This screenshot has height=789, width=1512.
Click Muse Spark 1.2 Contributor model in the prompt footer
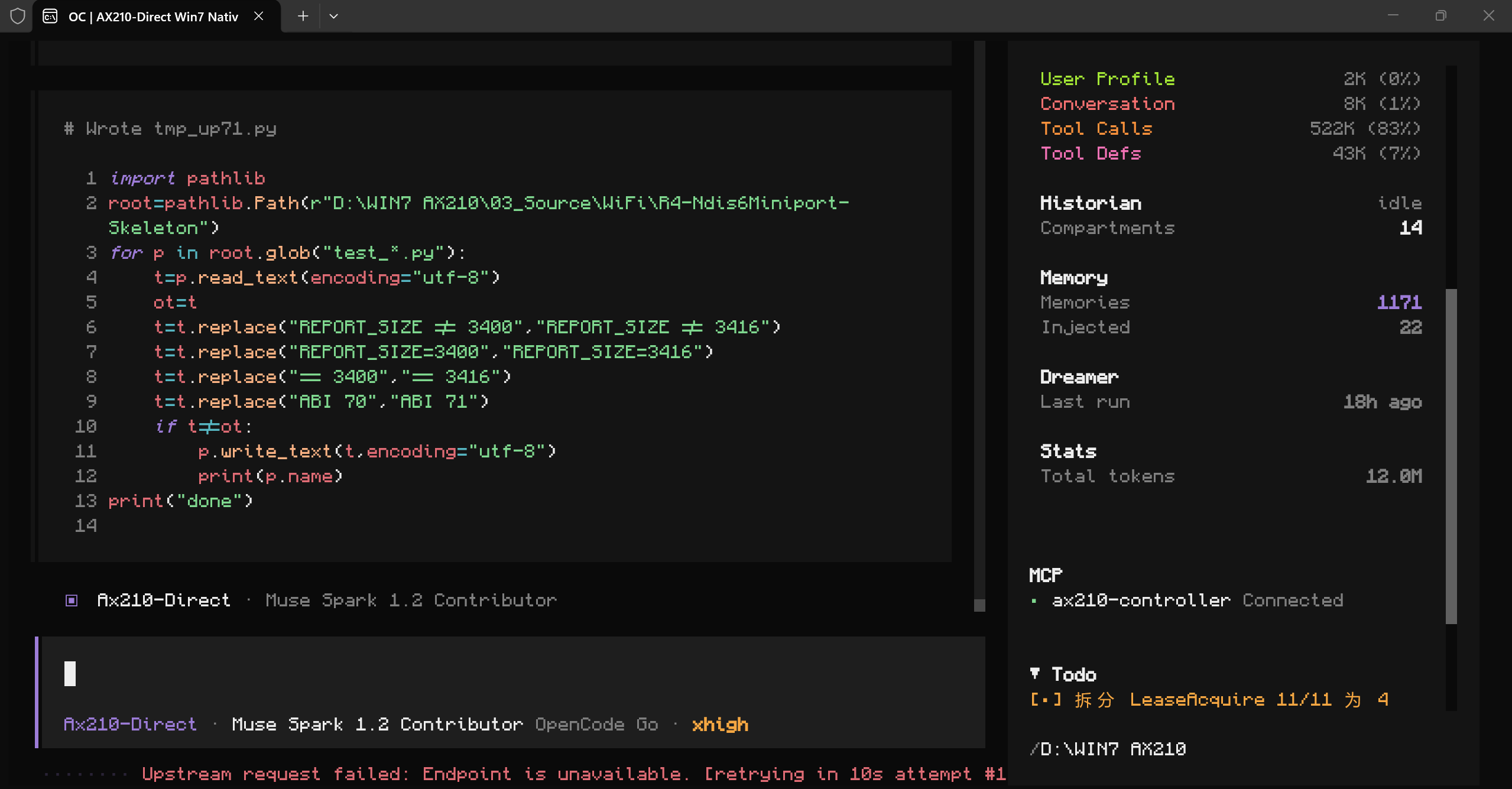[377, 725]
